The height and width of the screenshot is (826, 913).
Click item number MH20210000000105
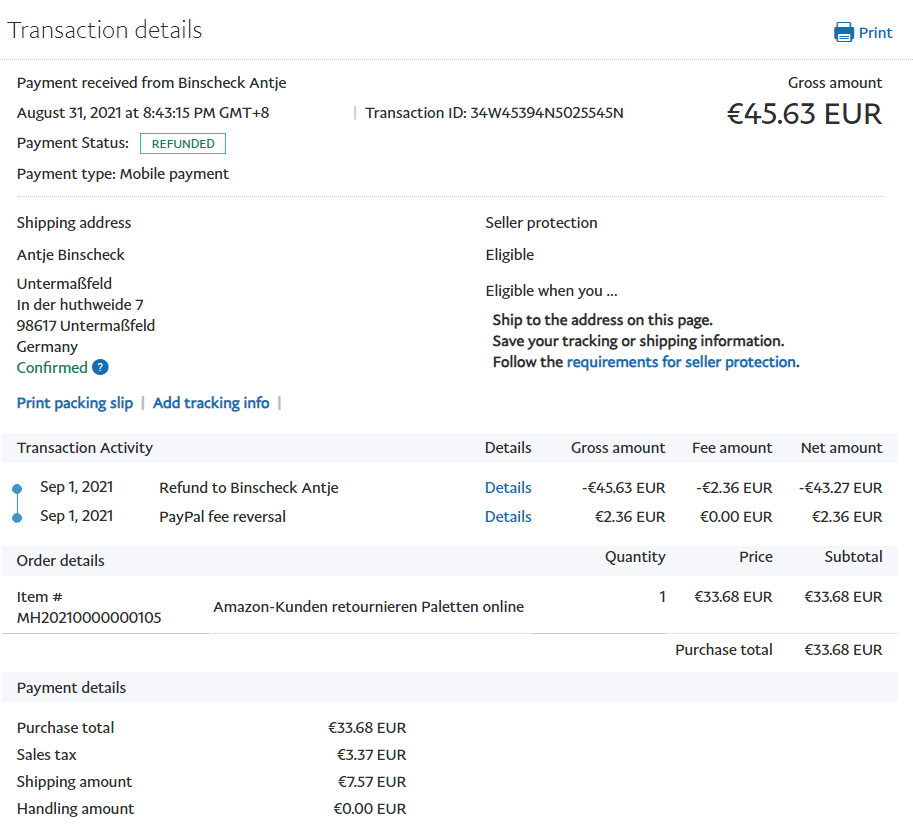point(89,618)
